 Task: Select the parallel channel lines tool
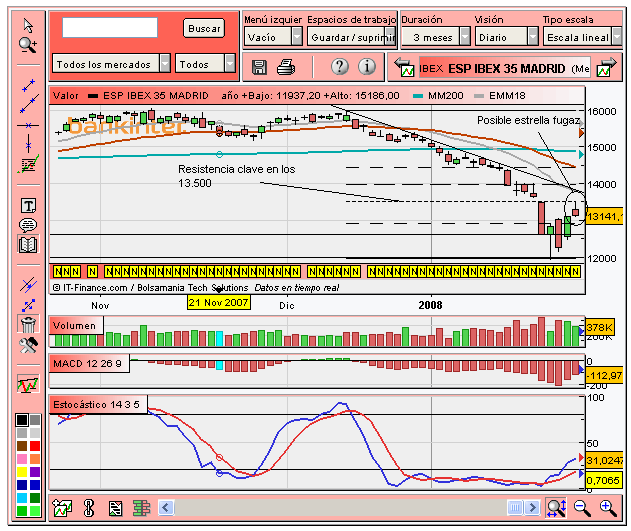tap(28, 285)
